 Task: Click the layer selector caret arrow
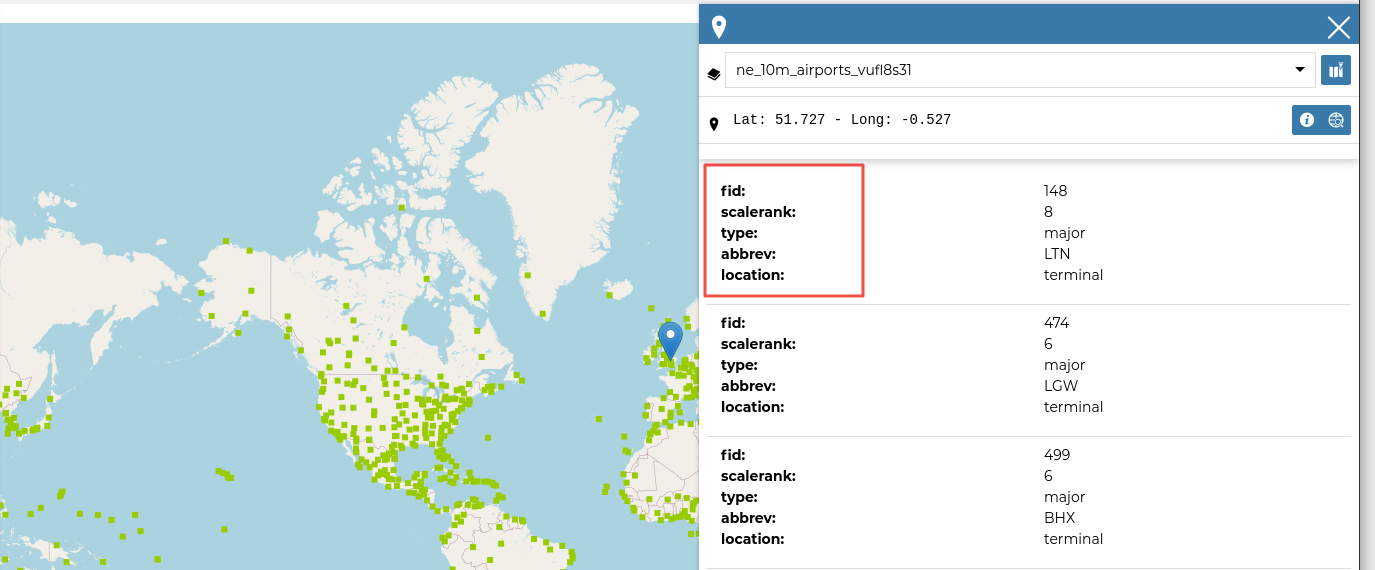coord(1299,70)
